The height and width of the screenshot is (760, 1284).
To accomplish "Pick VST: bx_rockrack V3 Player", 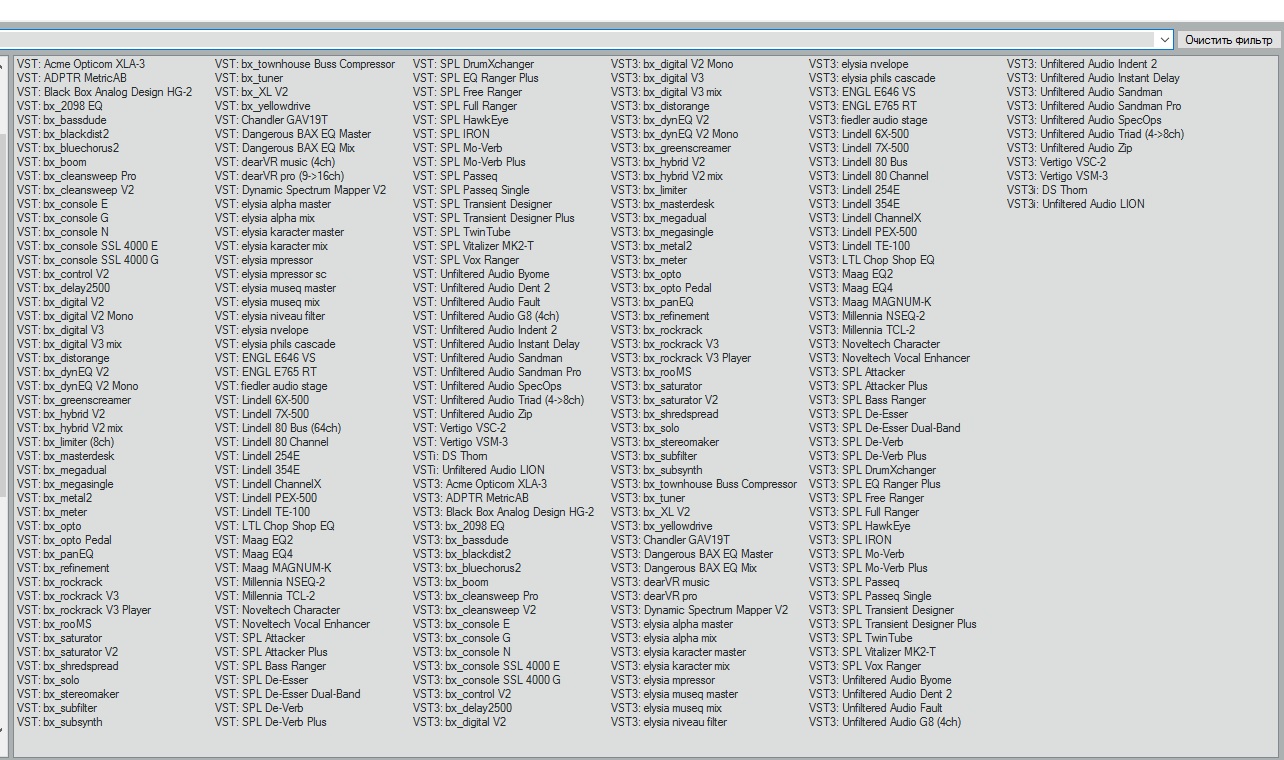I will pyautogui.click(x=85, y=610).
